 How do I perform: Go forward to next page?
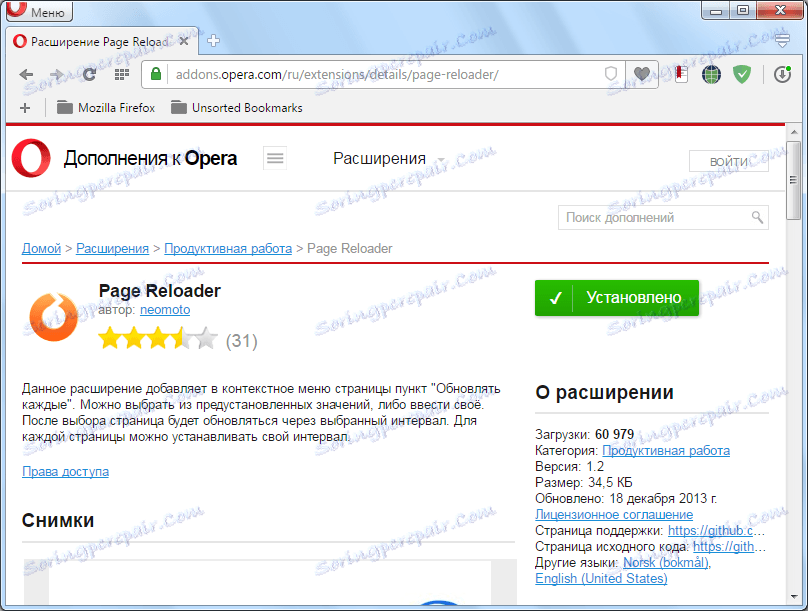coord(57,75)
